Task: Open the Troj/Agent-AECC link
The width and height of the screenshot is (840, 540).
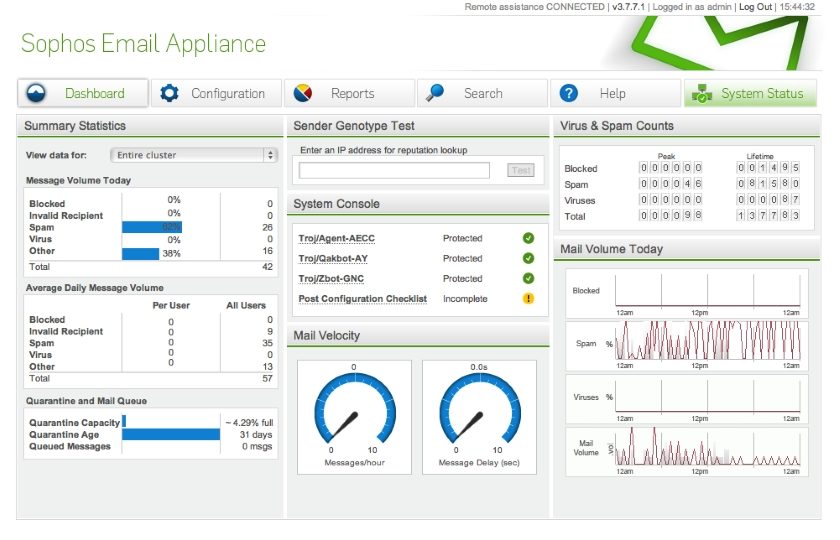Action: click(336, 238)
